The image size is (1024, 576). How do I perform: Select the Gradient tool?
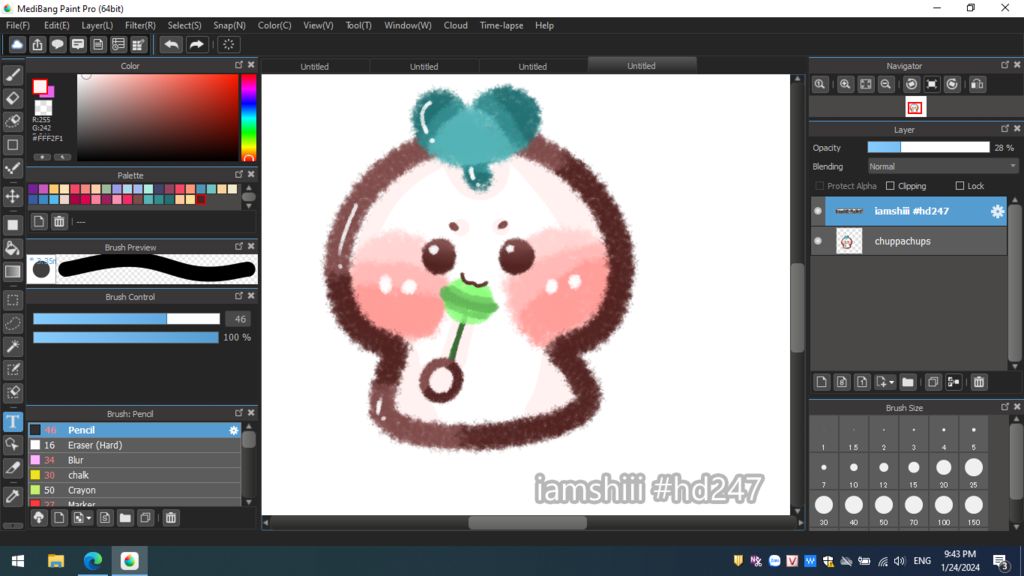tap(12, 271)
